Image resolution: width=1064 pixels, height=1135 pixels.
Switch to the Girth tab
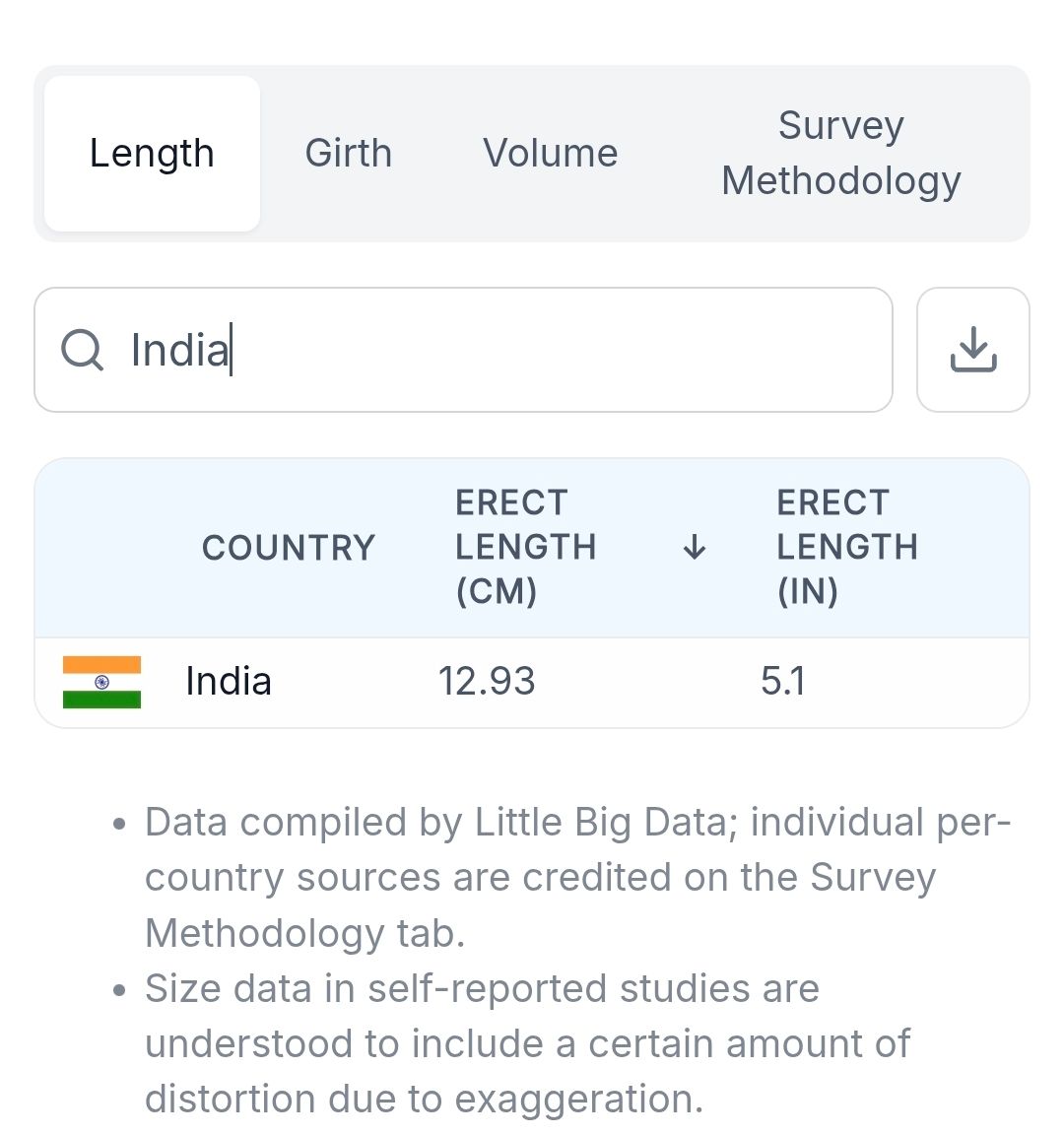(x=348, y=154)
